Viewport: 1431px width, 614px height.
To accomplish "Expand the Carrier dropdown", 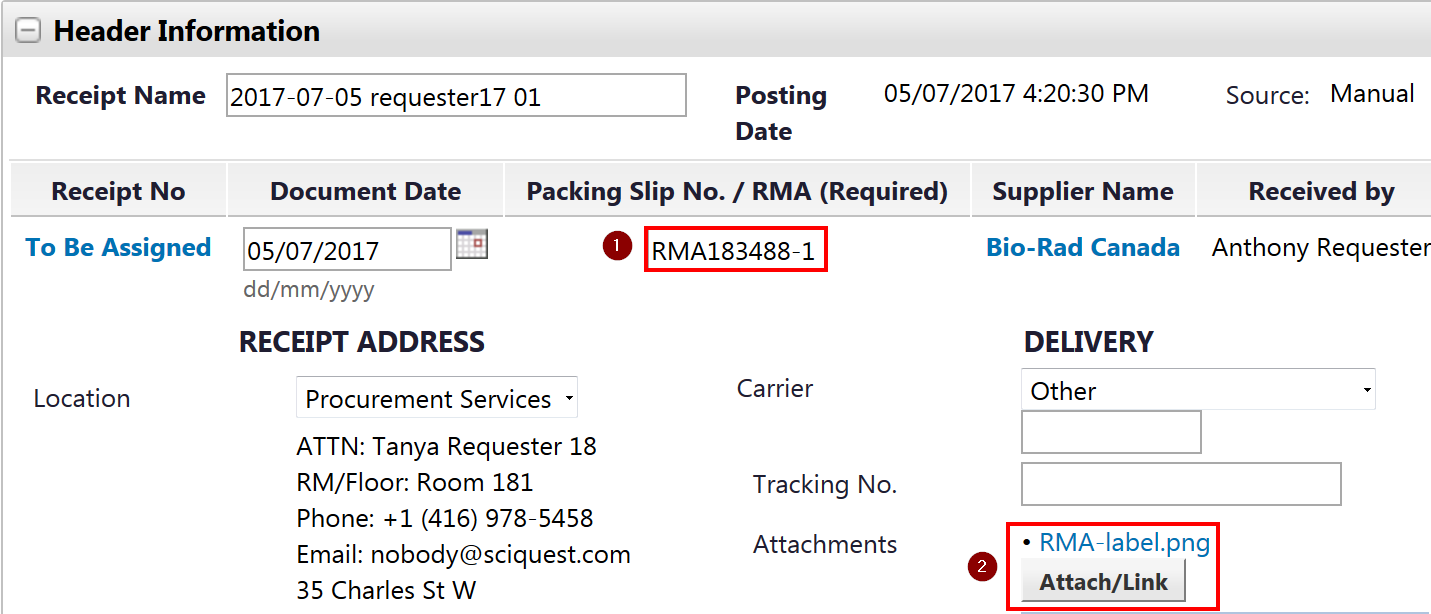I will point(1197,390).
